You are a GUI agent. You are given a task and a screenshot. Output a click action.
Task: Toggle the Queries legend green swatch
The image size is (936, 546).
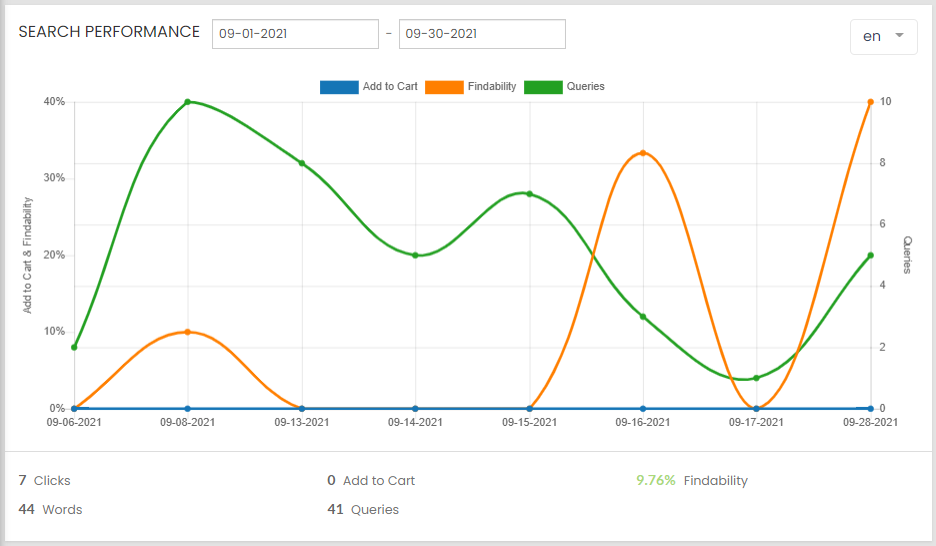(543, 87)
